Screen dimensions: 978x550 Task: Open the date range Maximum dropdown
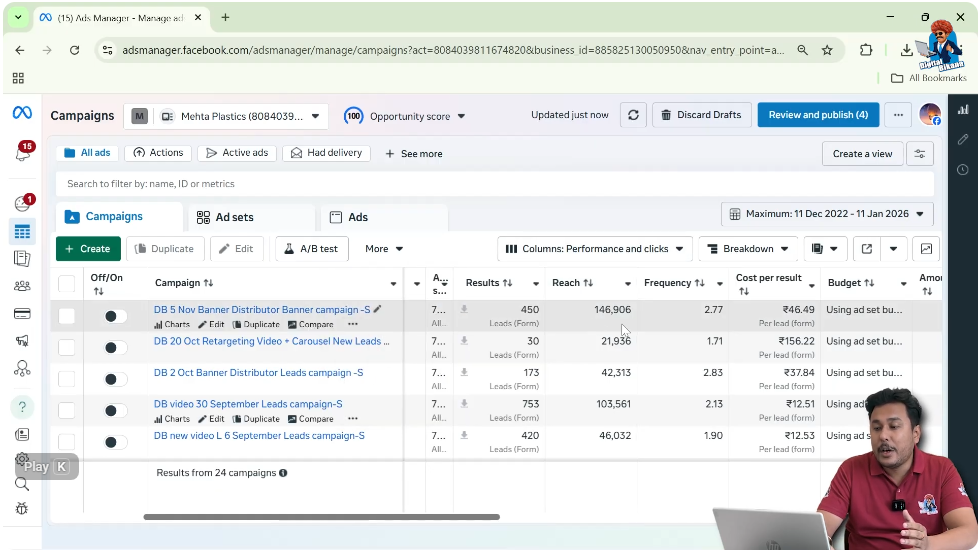(827, 214)
